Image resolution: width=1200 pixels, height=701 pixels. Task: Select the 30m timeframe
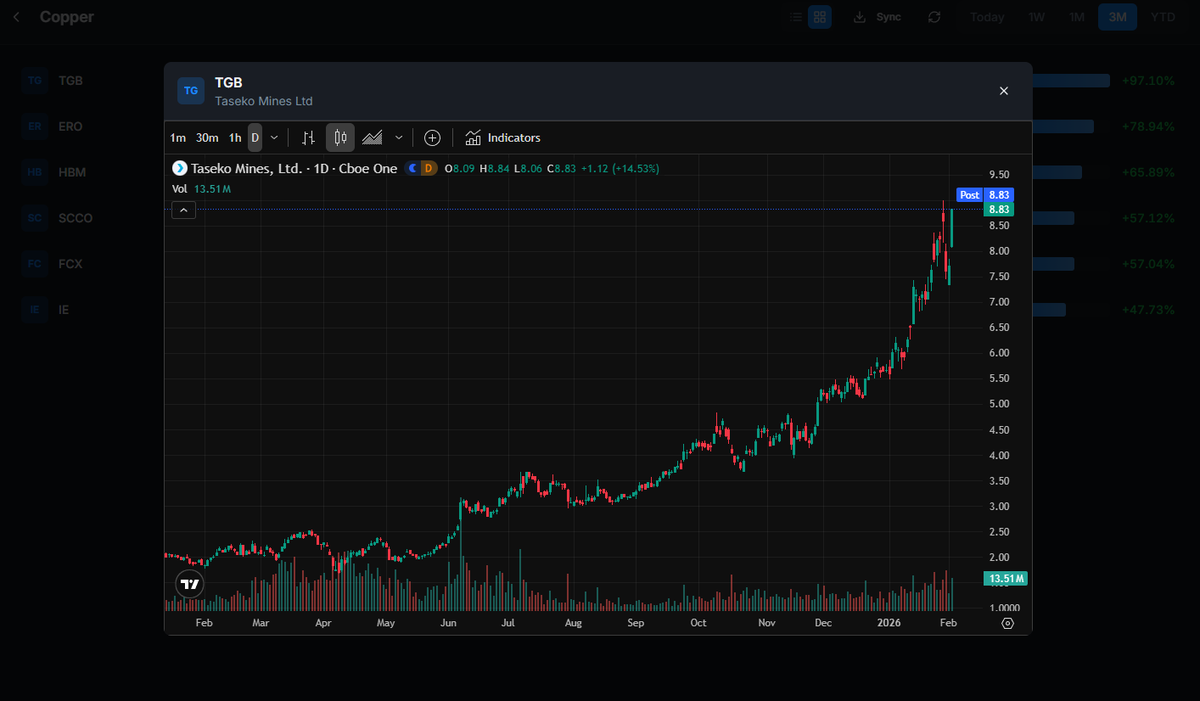pos(207,138)
